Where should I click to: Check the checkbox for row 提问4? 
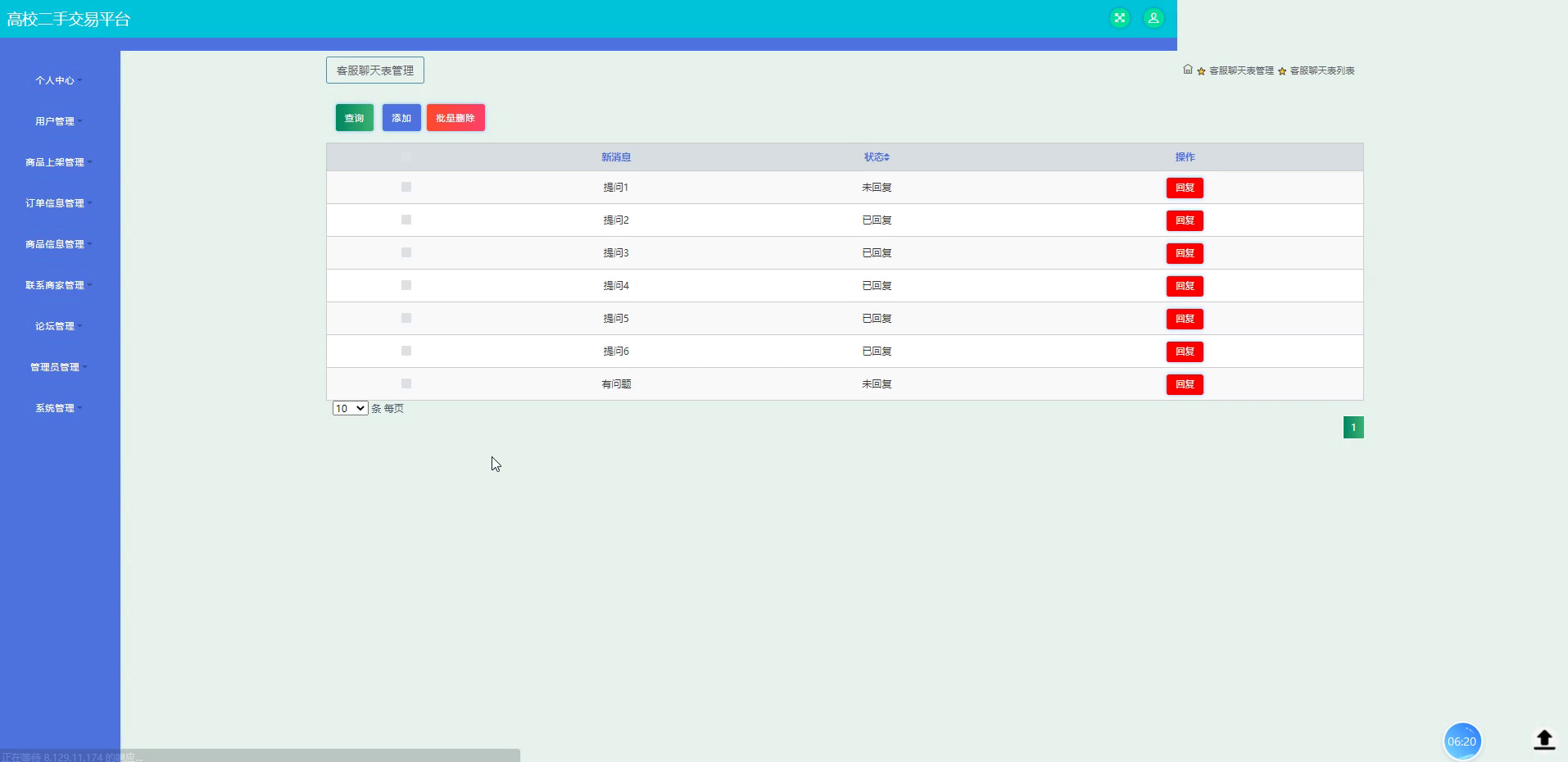click(x=406, y=285)
